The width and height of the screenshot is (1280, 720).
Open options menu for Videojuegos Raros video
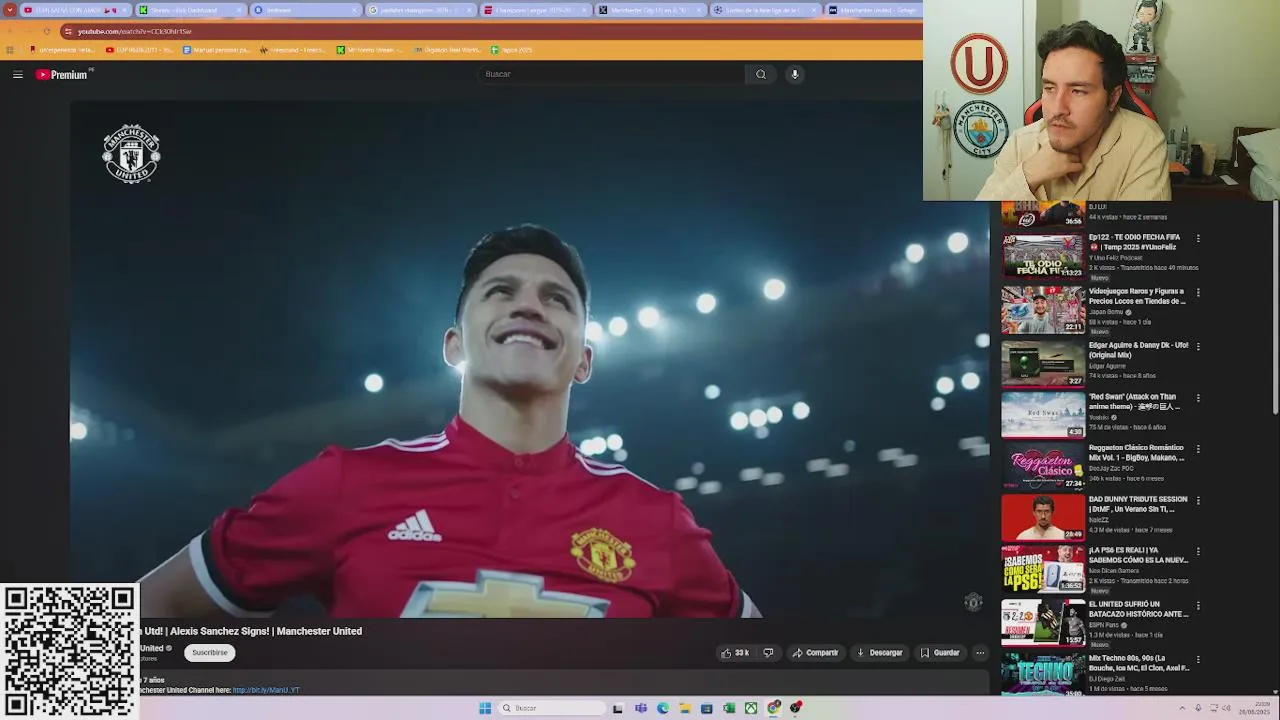1198,293
